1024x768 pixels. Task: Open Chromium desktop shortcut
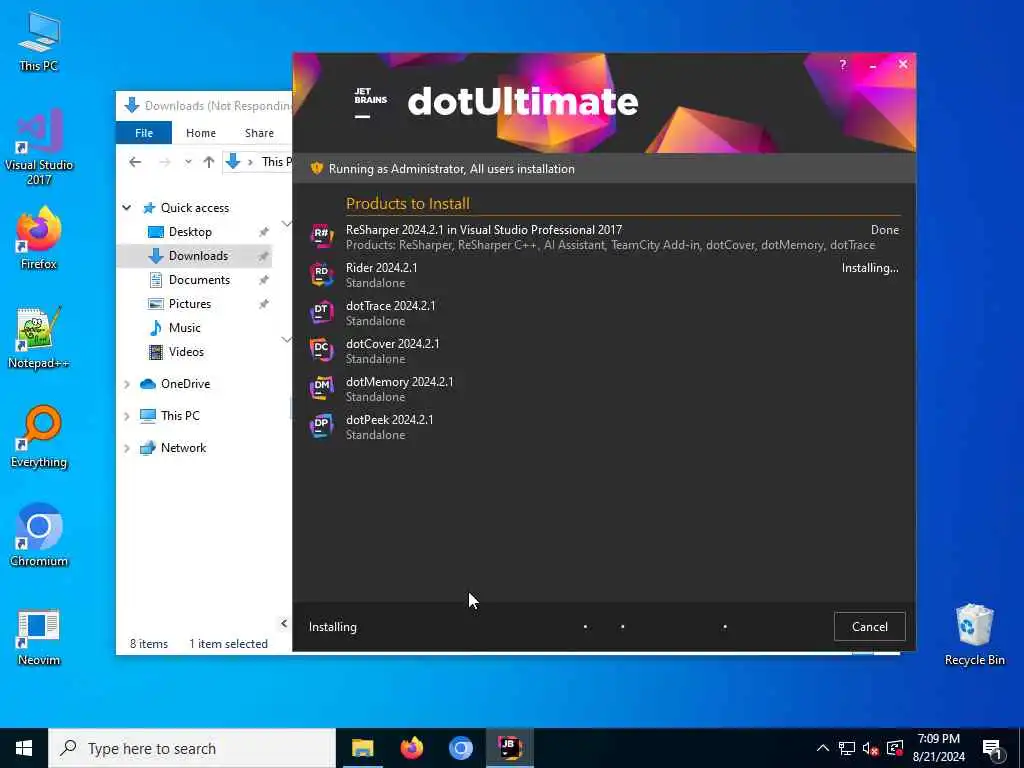tap(39, 536)
